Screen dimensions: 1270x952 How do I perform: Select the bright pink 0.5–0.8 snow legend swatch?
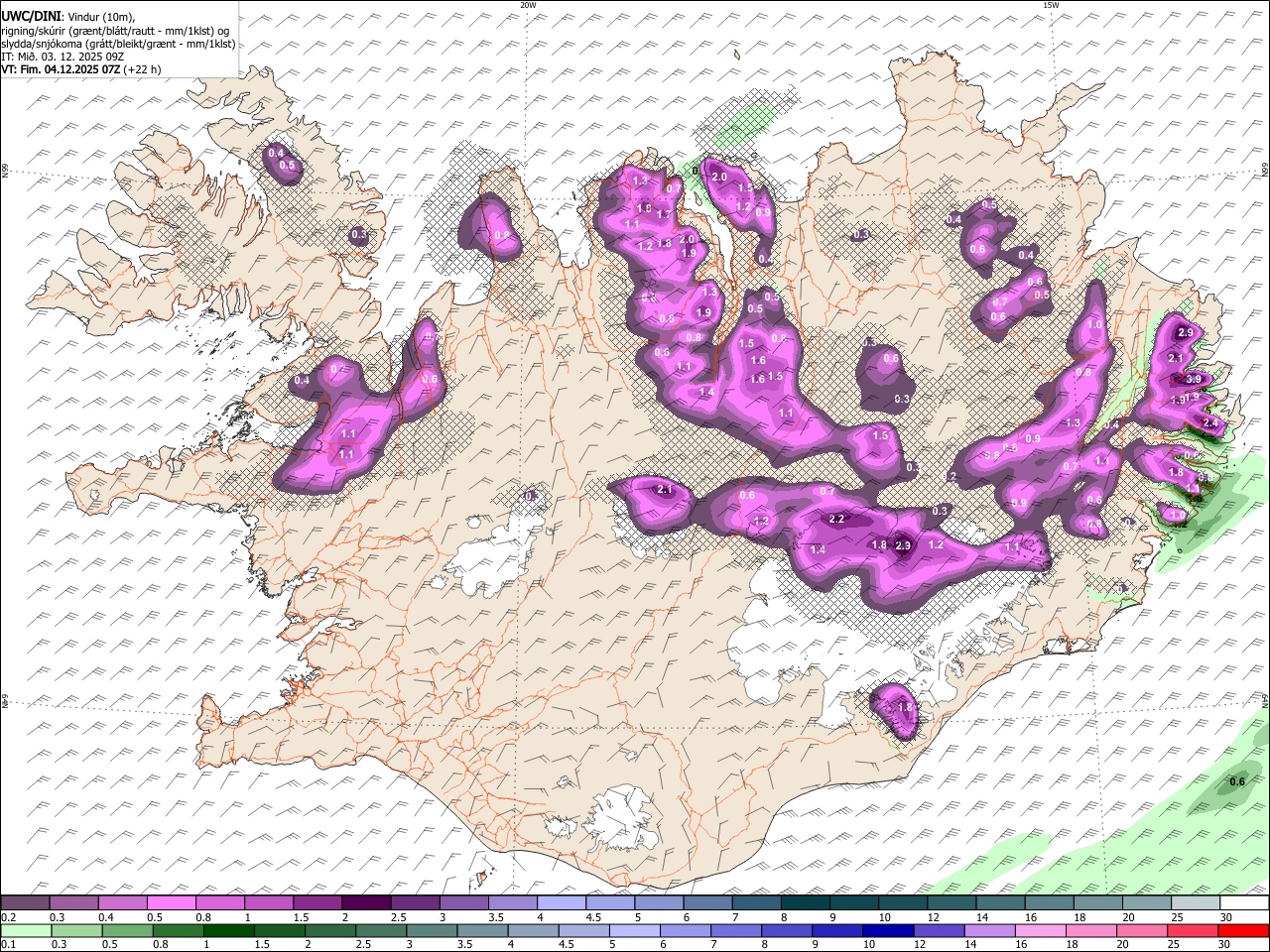(171, 903)
